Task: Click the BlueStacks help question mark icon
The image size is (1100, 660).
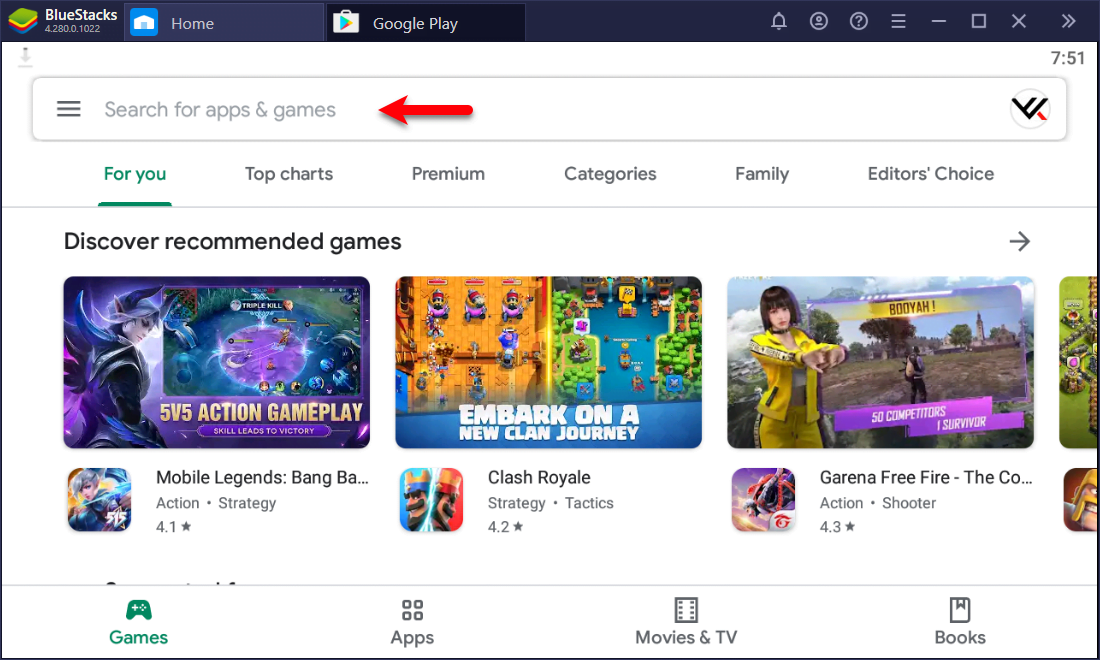Action: click(859, 22)
